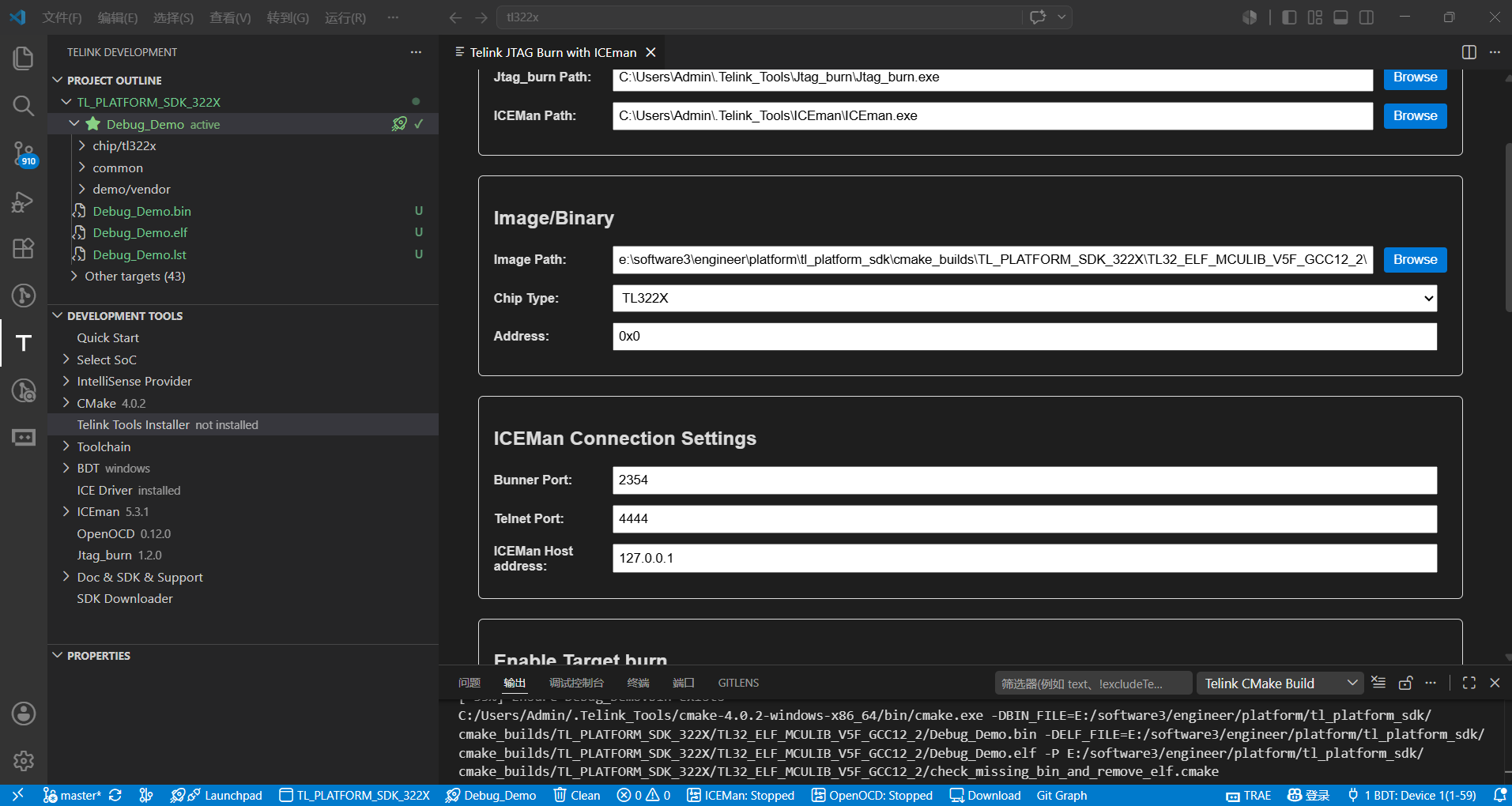Image resolution: width=1512 pixels, height=806 pixels.
Task: Click the checkmark icon on Debug_Demo row
Action: pyautogui.click(x=419, y=124)
